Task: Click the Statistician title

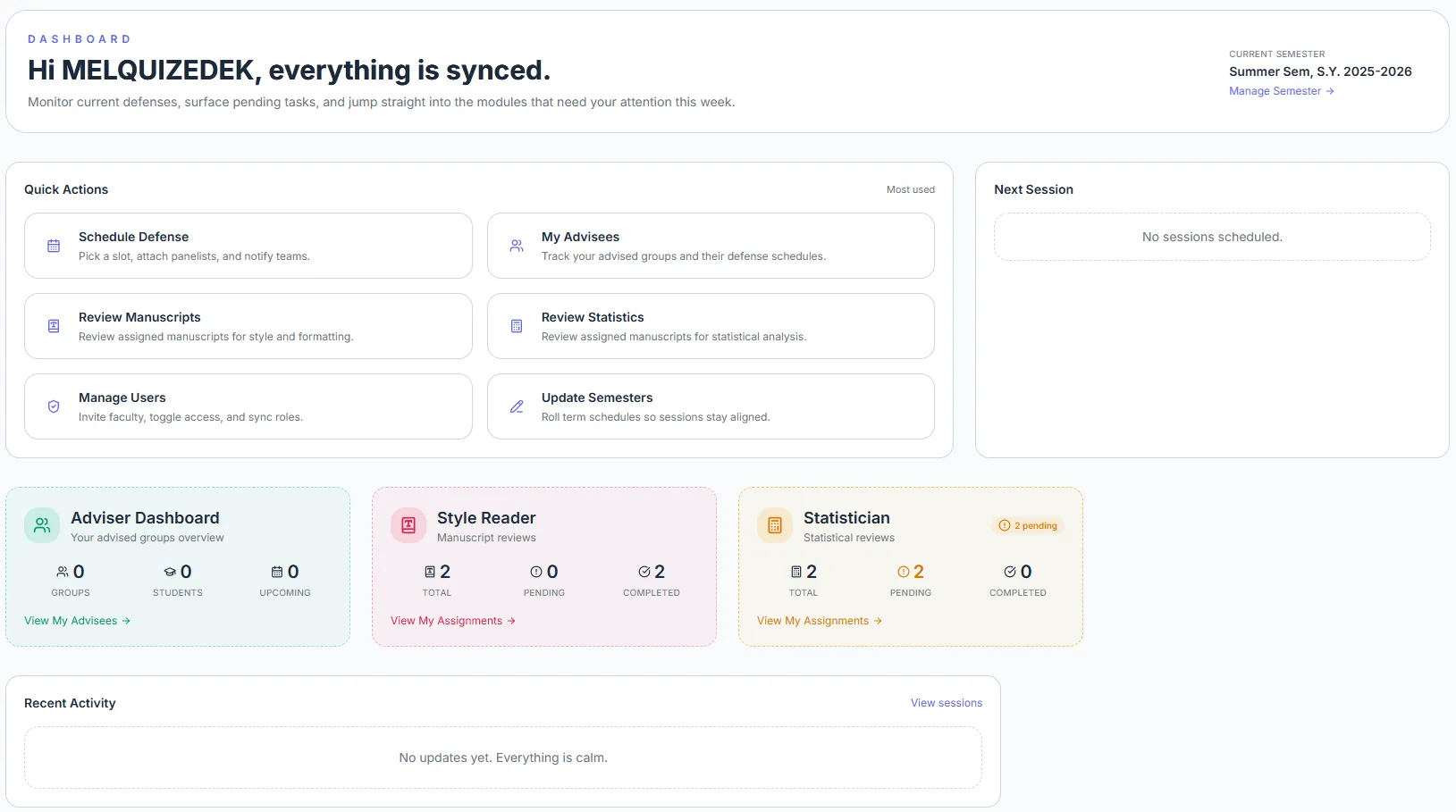Action: coord(846,518)
